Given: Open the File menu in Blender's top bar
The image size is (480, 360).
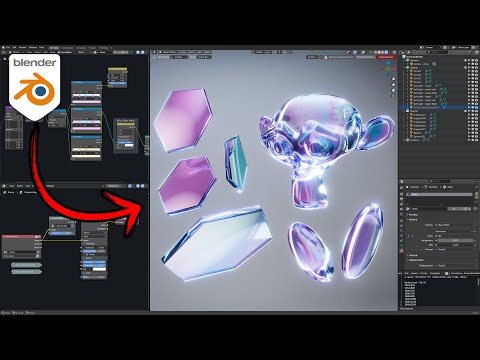Looking at the screenshot, I should coord(8,48).
